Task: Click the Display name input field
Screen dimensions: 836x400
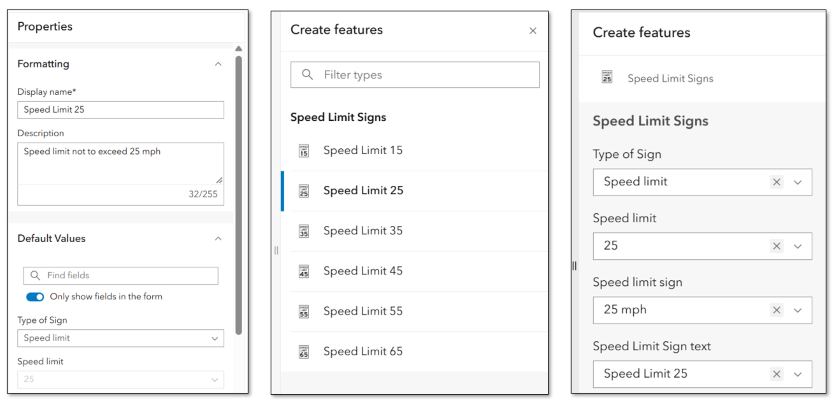Action: point(120,110)
